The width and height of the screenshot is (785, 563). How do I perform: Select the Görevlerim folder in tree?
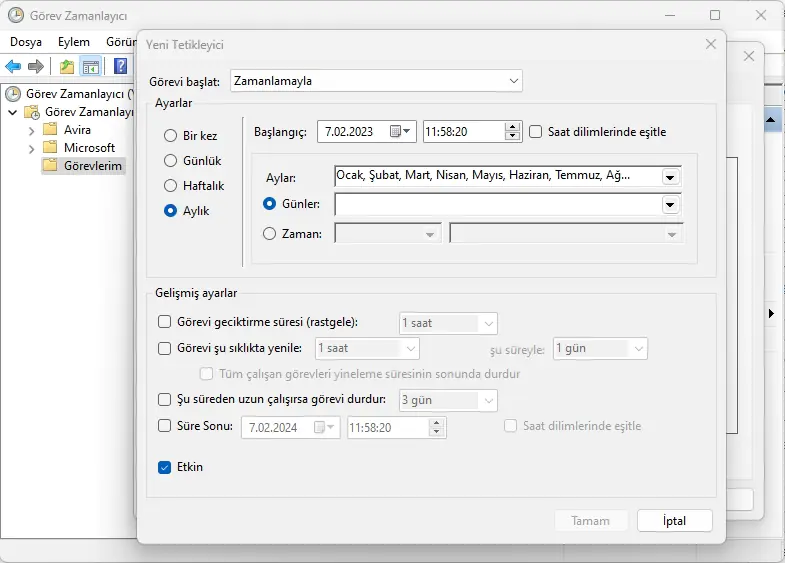(x=94, y=166)
